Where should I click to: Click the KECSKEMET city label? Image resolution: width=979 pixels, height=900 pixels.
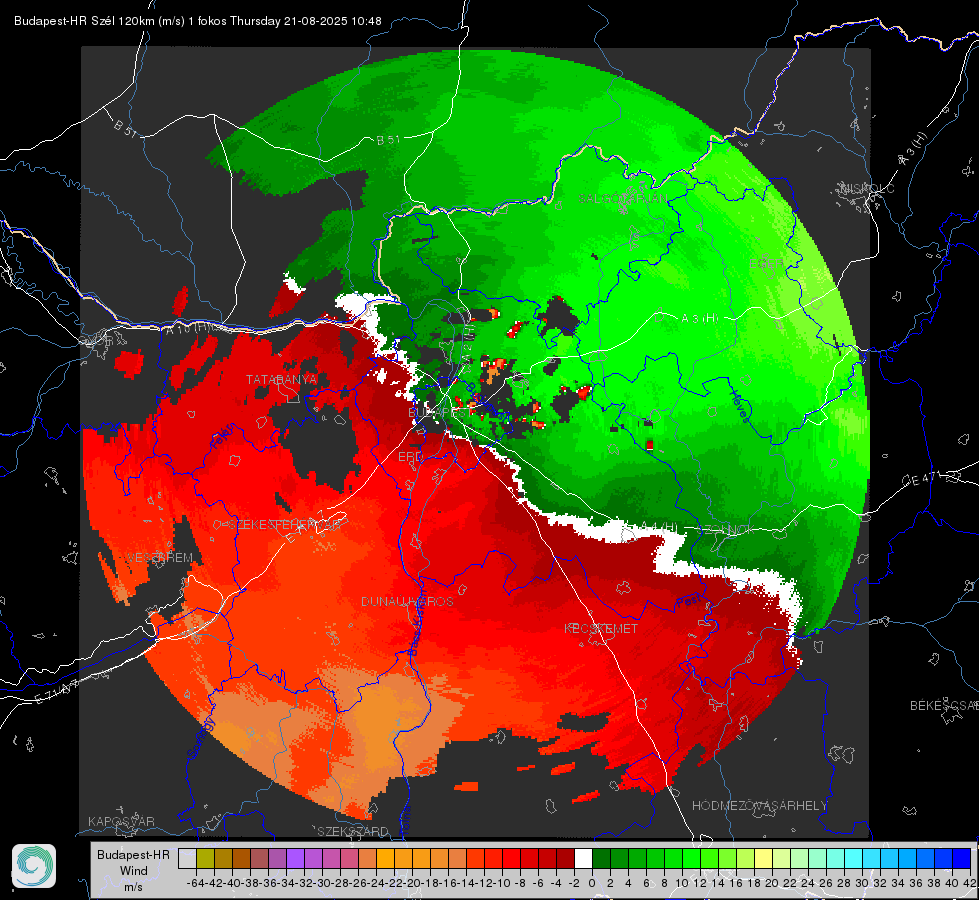[x=601, y=628]
